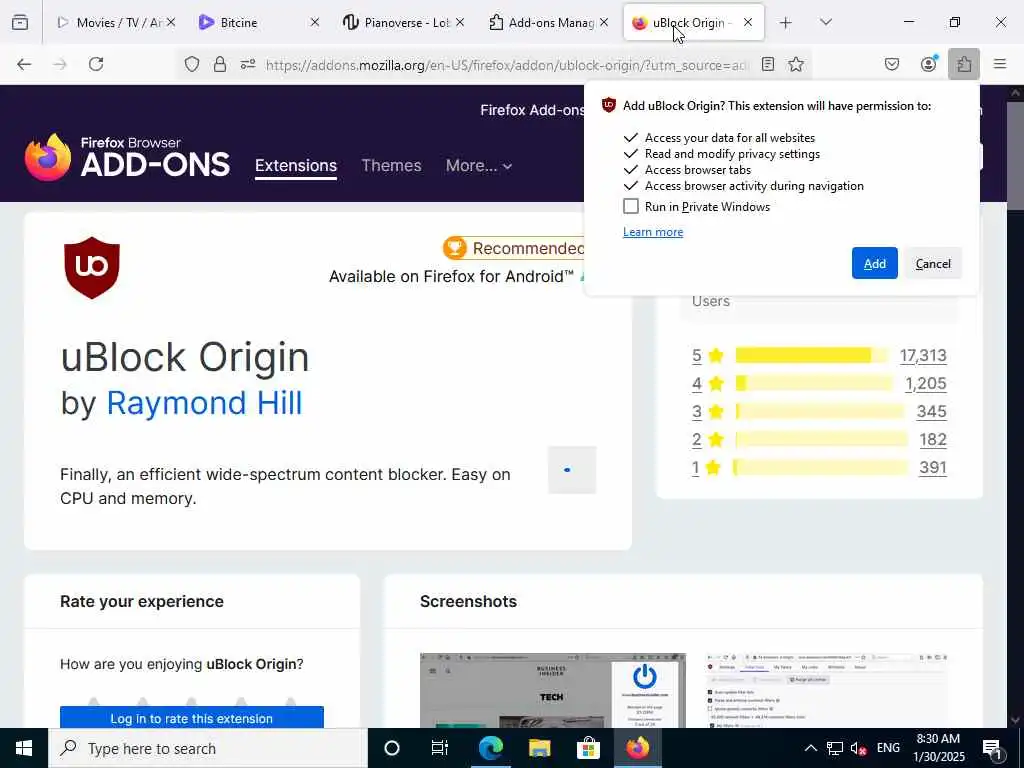Reload the current page
This screenshot has height=768, width=1024.
tap(96, 64)
